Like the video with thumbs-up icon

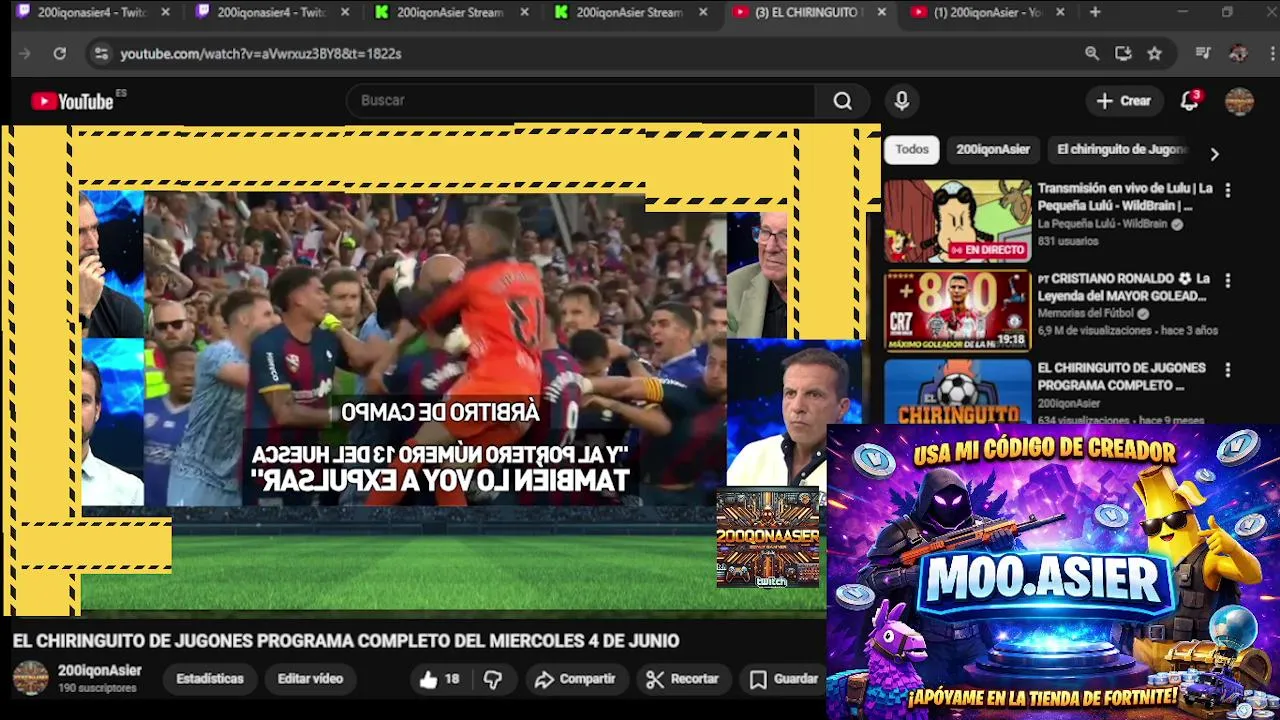click(x=429, y=679)
